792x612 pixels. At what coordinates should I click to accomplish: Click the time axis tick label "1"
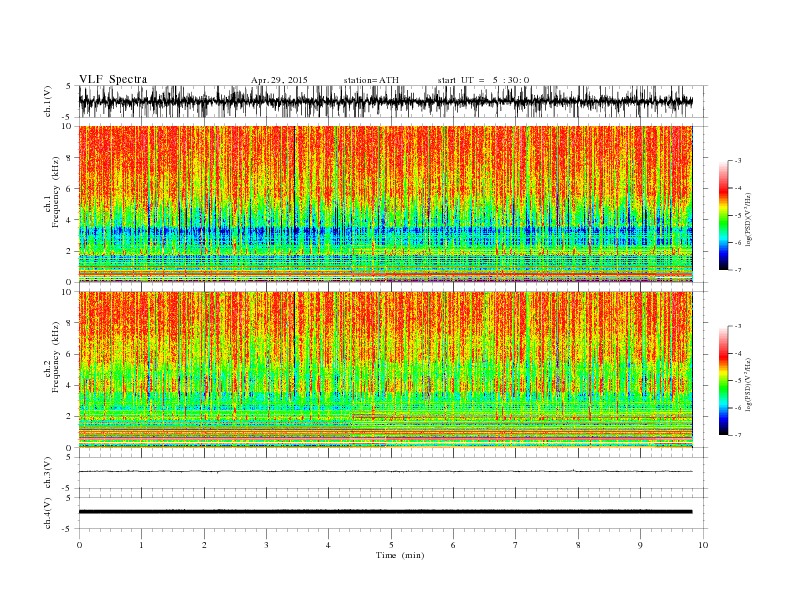point(141,545)
